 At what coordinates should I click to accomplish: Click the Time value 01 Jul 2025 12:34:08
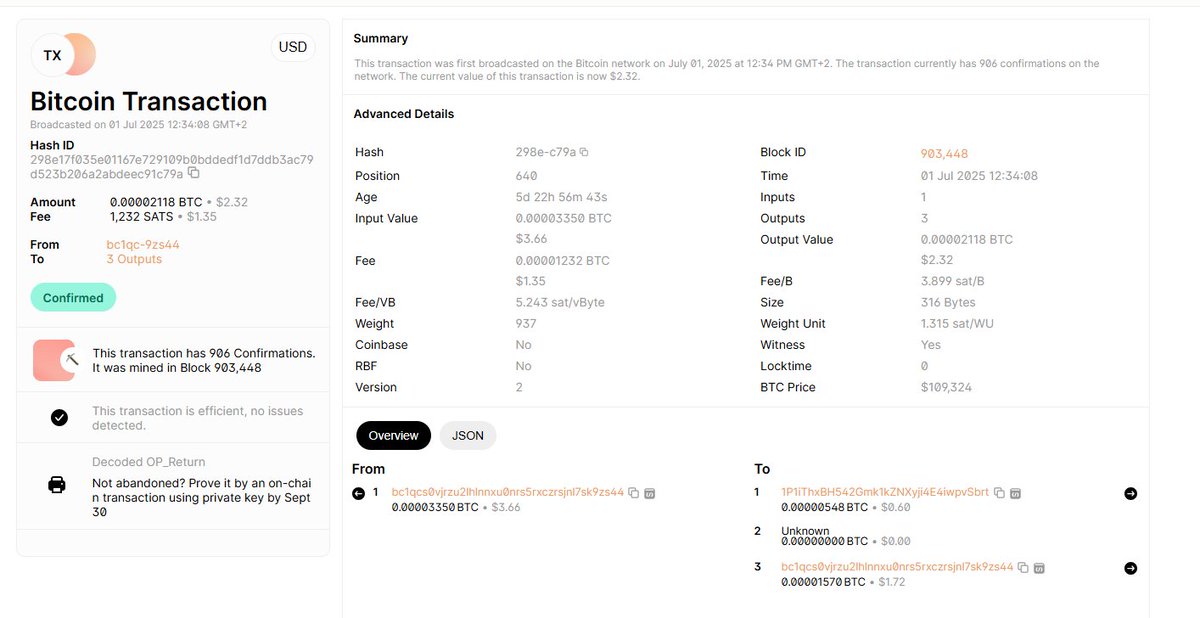point(979,176)
